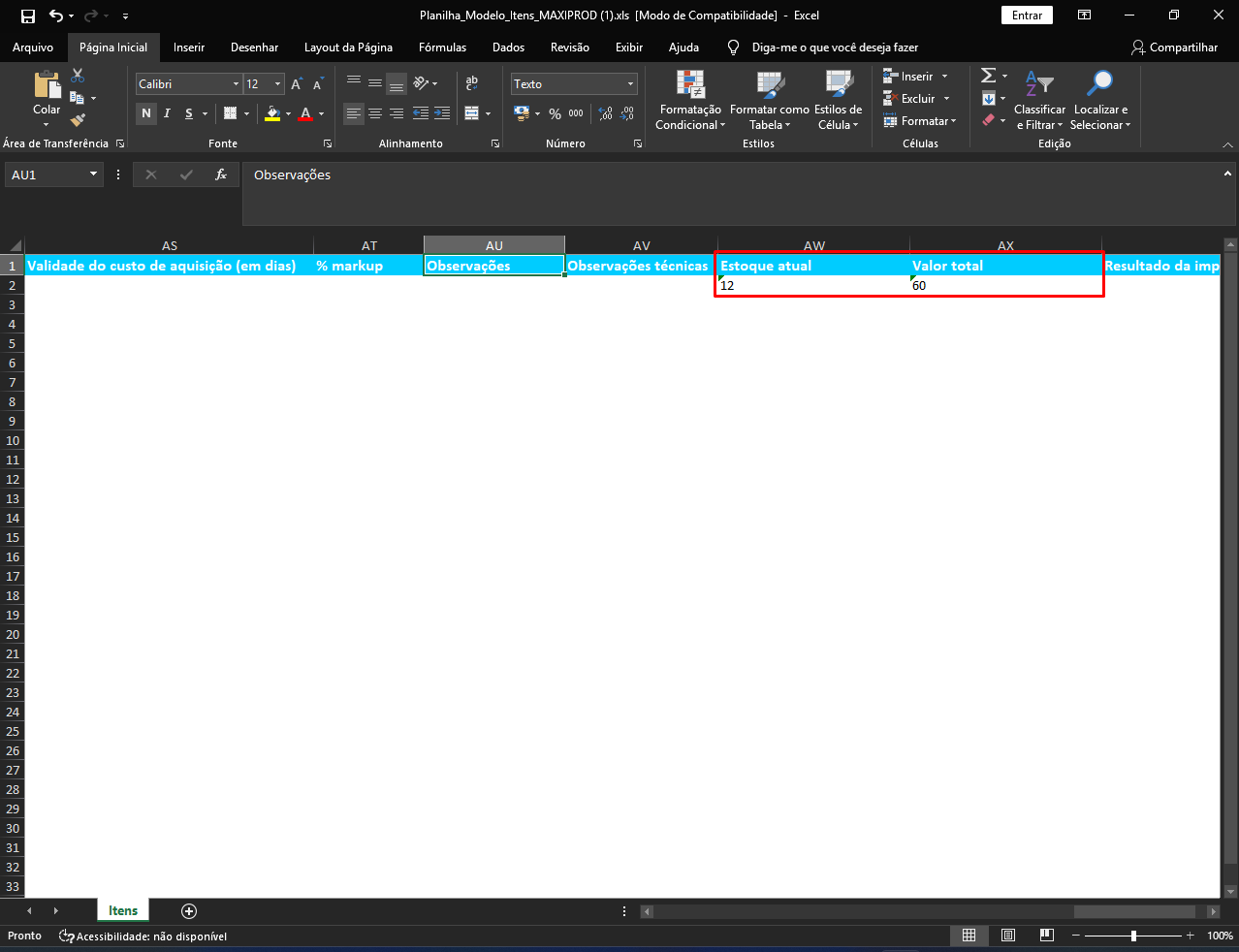This screenshot has height=952, width=1239.
Task: Click the wrap text icon
Action: (472, 83)
